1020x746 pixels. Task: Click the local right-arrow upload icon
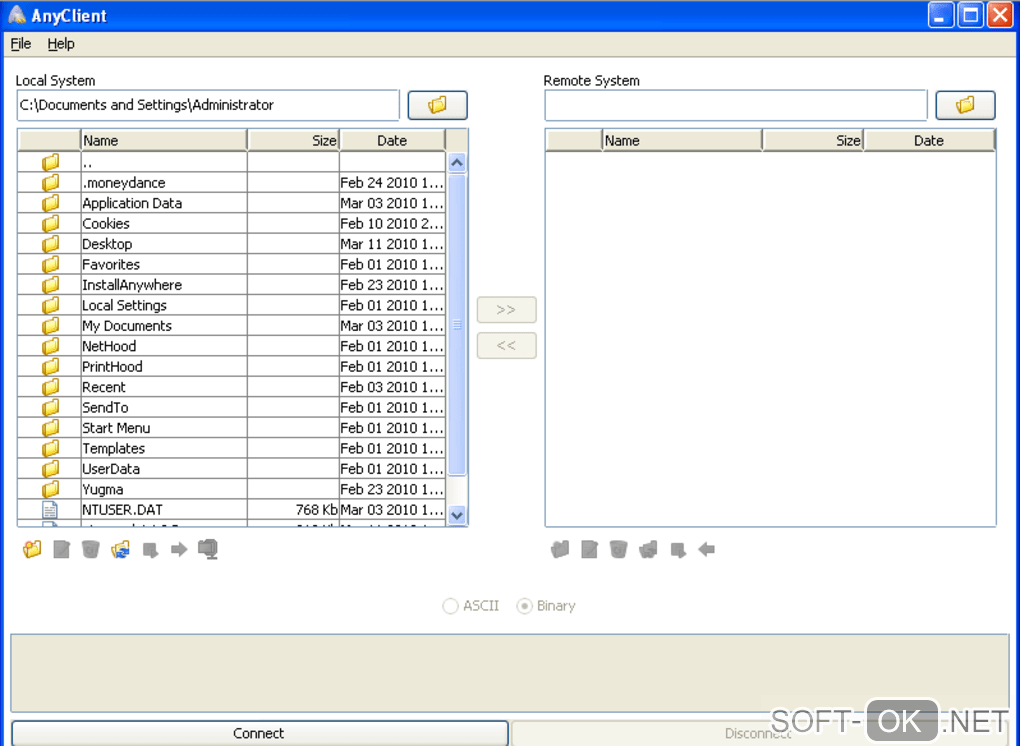(x=179, y=550)
